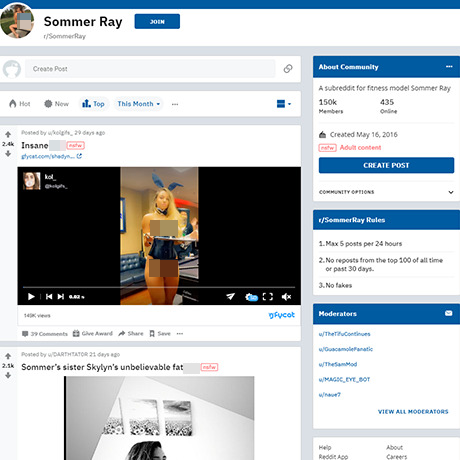460x460 pixels.
Task: Downvote the post by u/DARTHTATOR
Action: (x=8, y=375)
